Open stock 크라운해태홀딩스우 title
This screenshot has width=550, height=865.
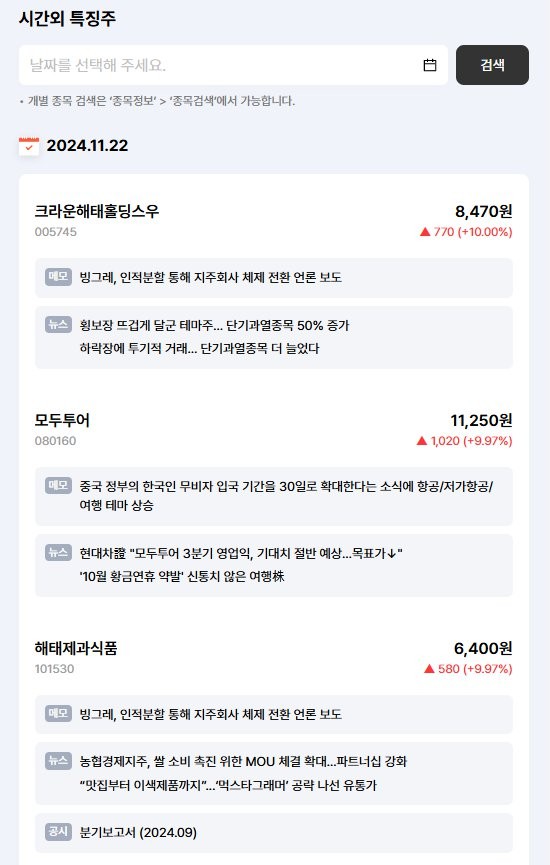[x=97, y=211]
